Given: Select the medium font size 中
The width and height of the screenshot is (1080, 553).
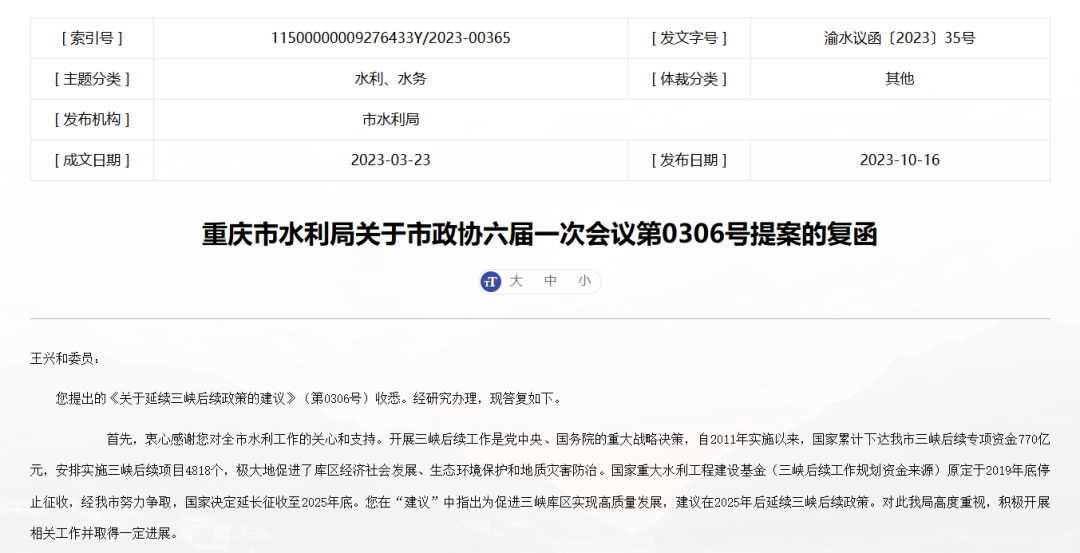Looking at the screenshot, I should 550,281.
